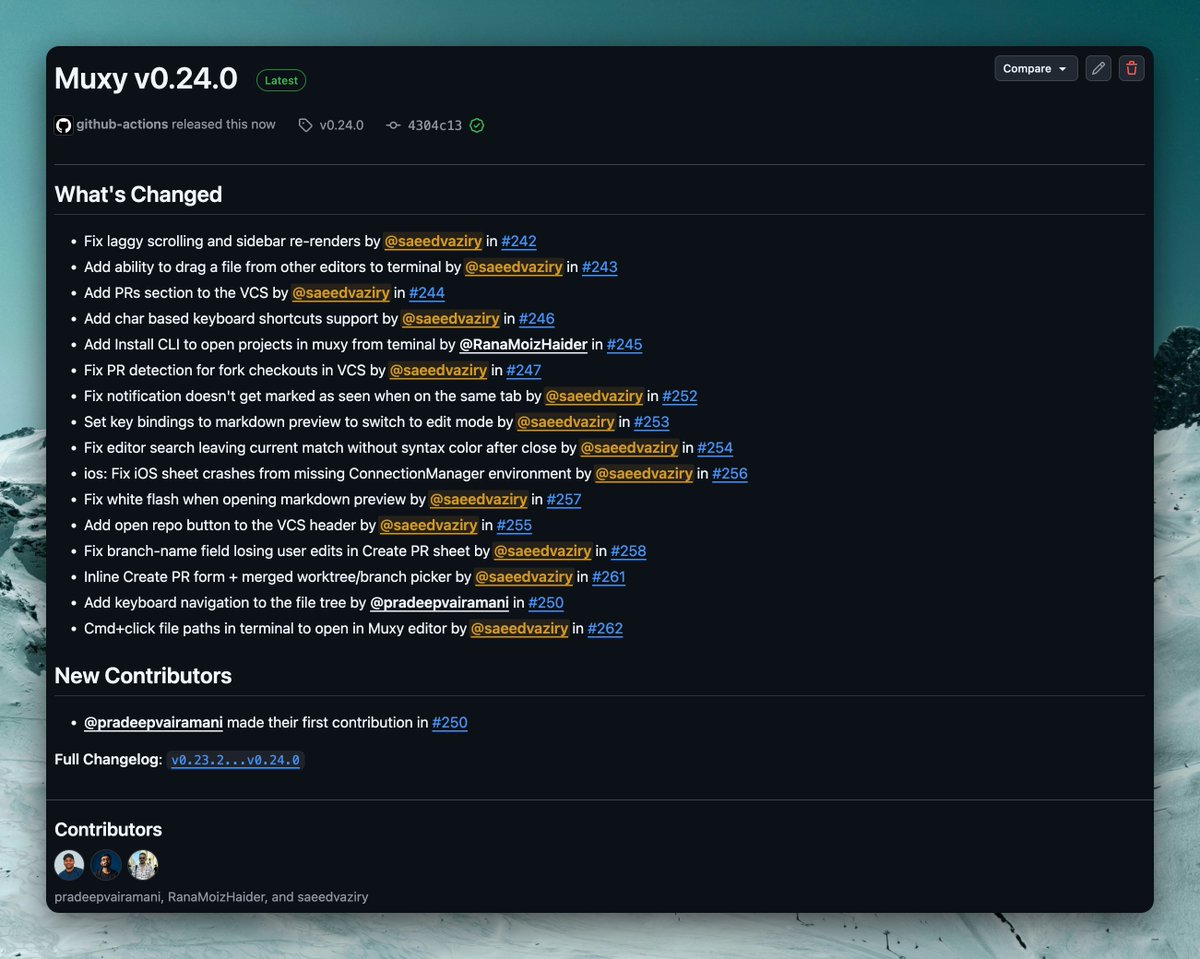Click the New Contributors heading

143,676
